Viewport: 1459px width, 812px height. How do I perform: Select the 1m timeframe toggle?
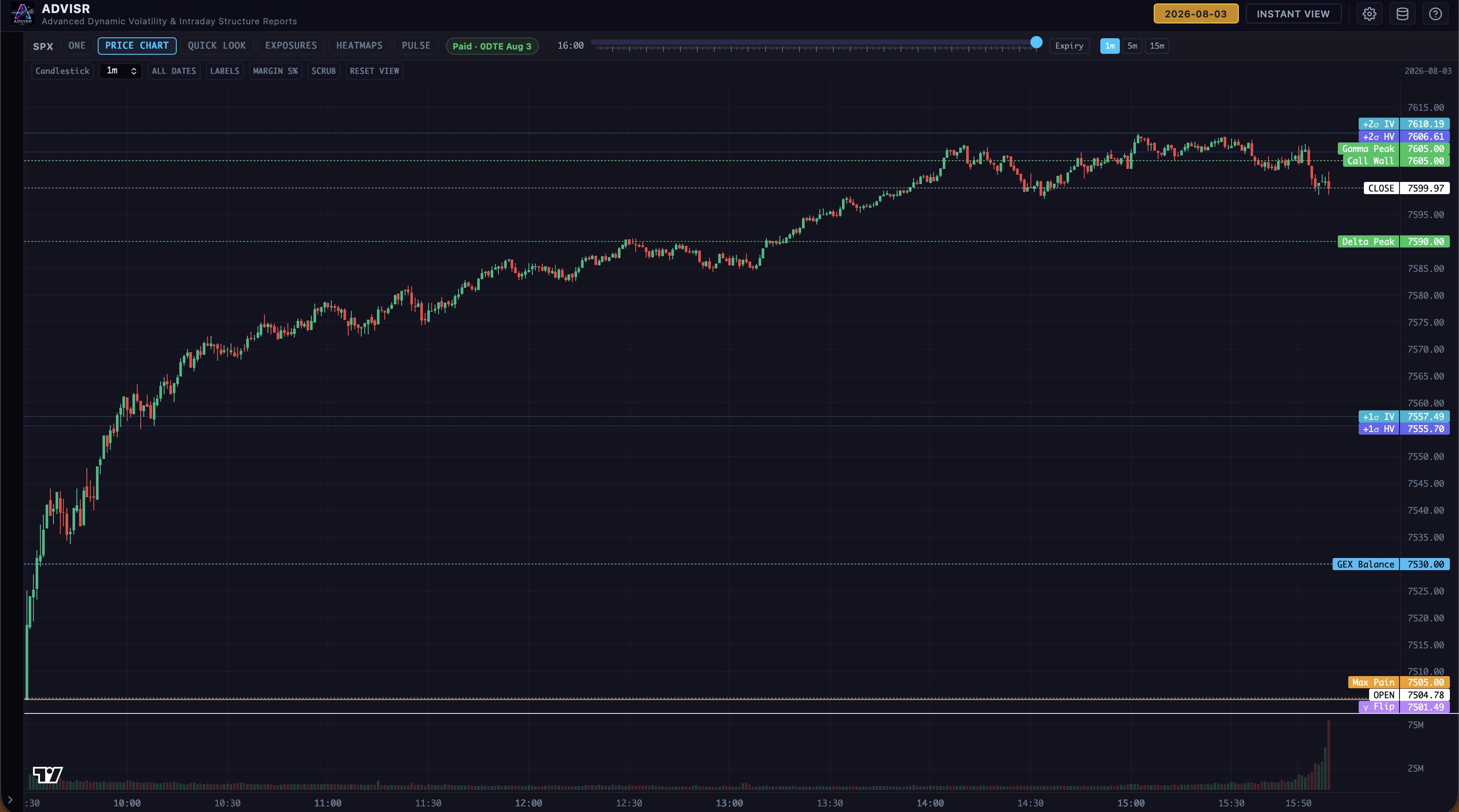click(1109, 46)
